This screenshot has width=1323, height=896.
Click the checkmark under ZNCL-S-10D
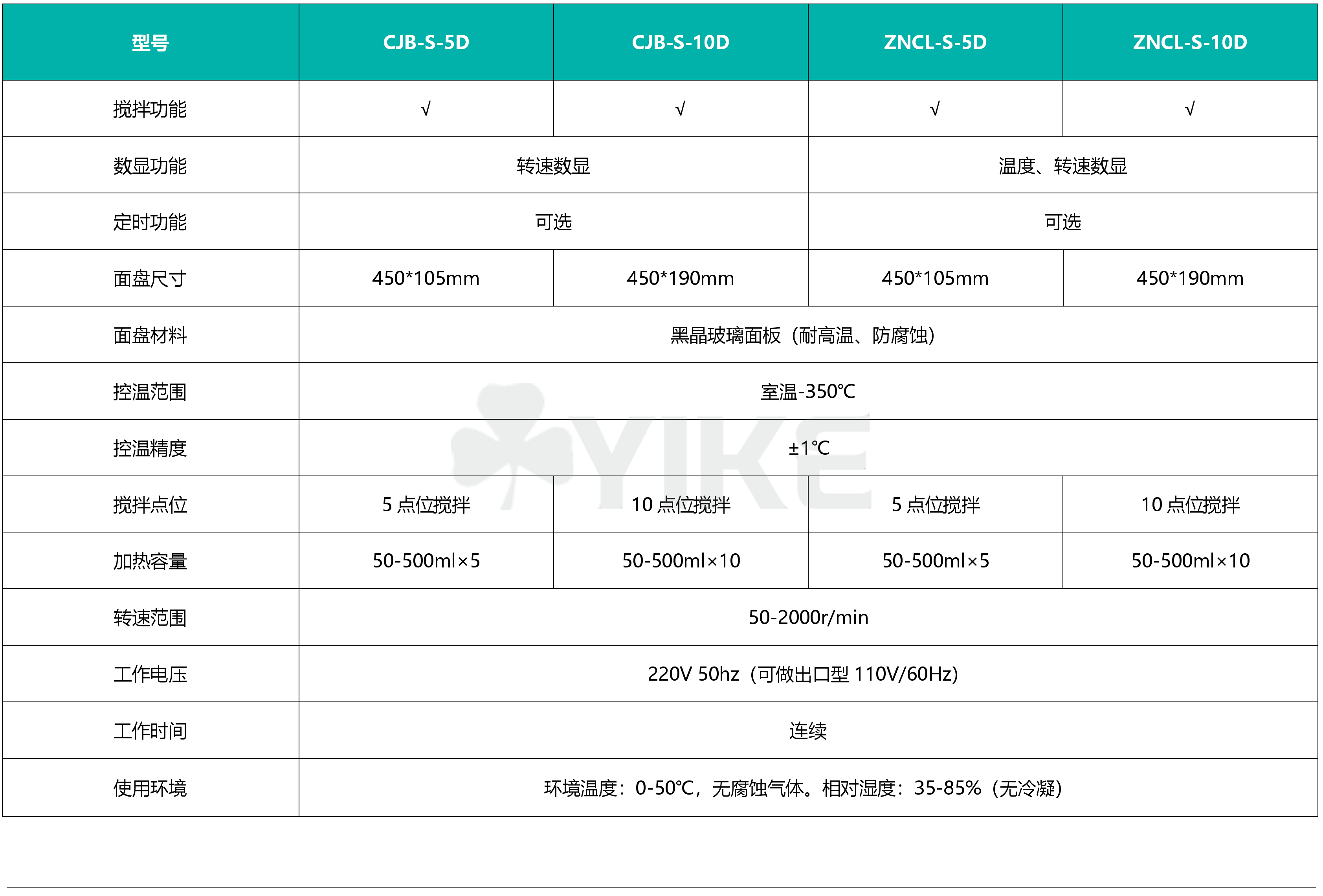(x=1190, y=108)
